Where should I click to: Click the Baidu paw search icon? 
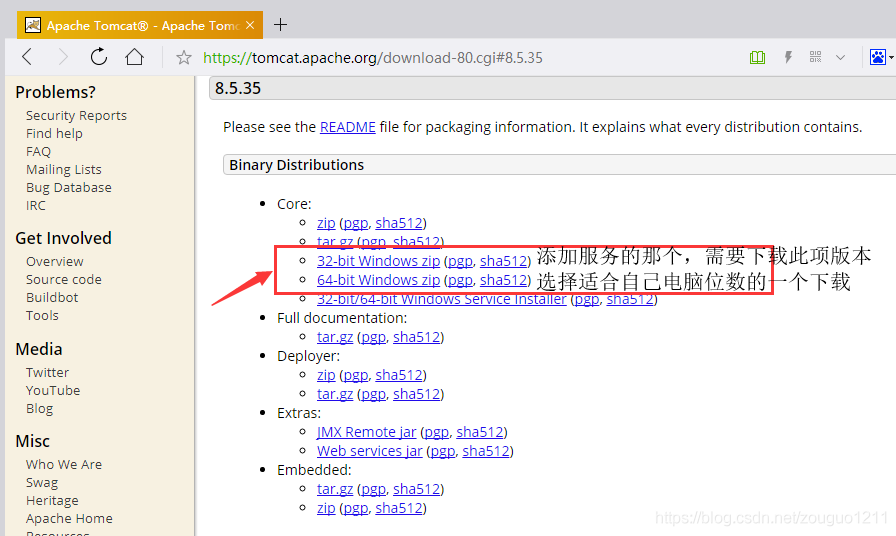(x=878, y=57)
